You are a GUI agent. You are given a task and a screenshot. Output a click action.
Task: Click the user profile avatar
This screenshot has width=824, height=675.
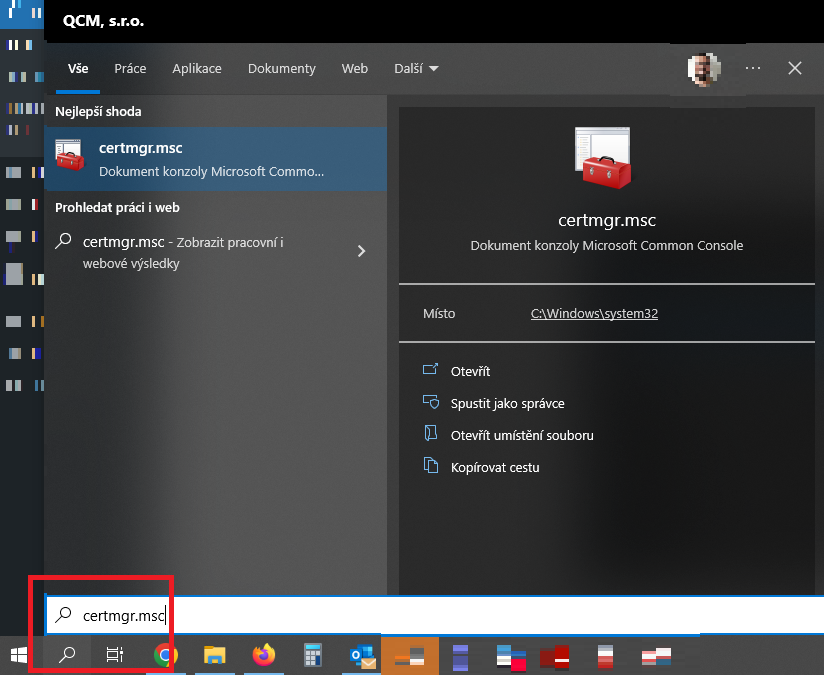(704, 68)
